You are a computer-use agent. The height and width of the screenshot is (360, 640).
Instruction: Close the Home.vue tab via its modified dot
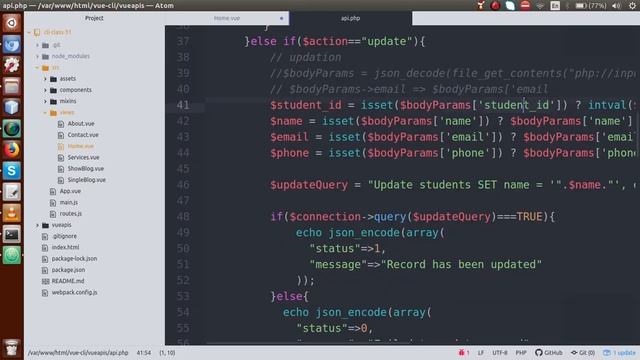point(282,18)
